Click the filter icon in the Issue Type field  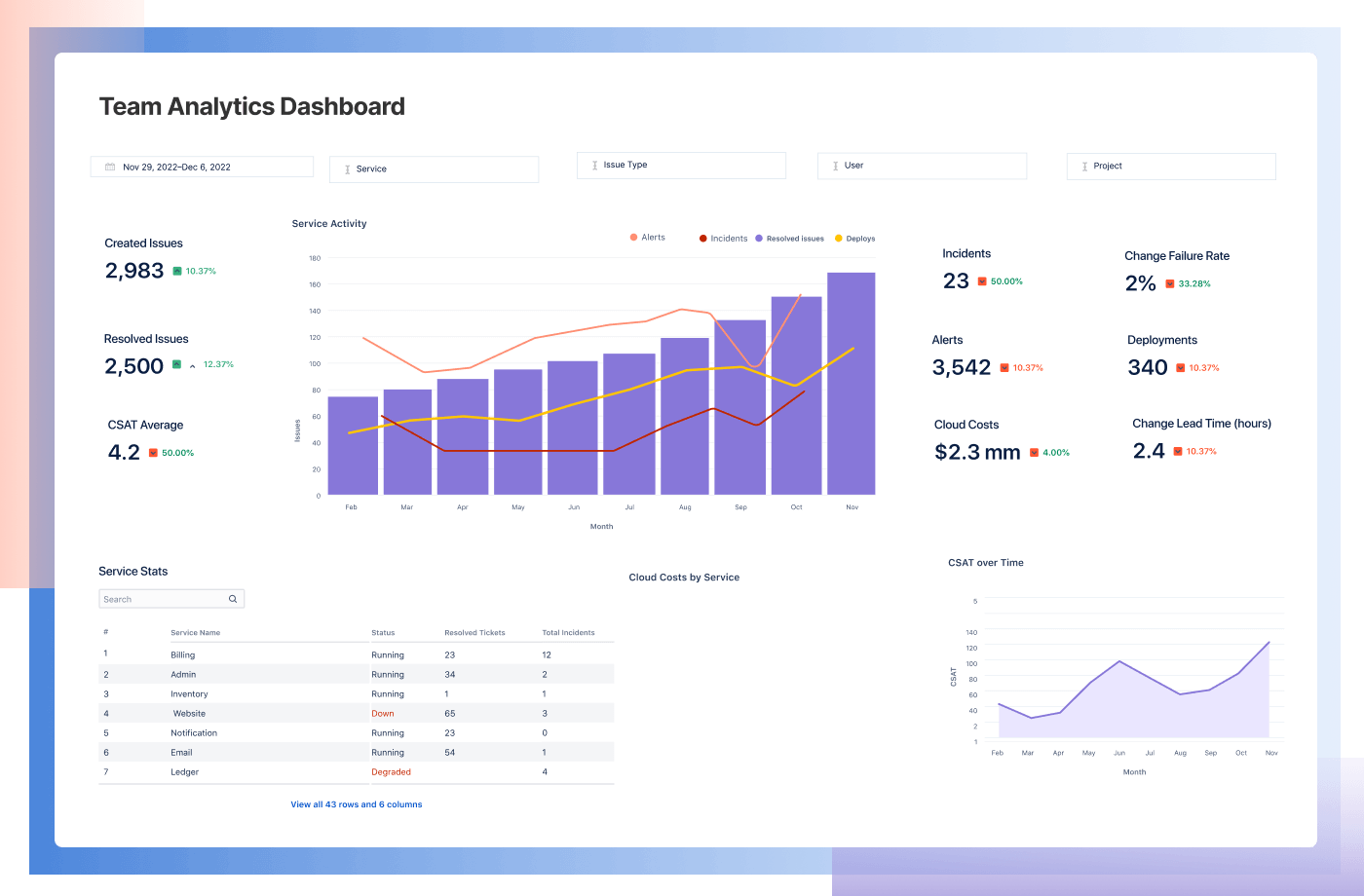(593, 165)
